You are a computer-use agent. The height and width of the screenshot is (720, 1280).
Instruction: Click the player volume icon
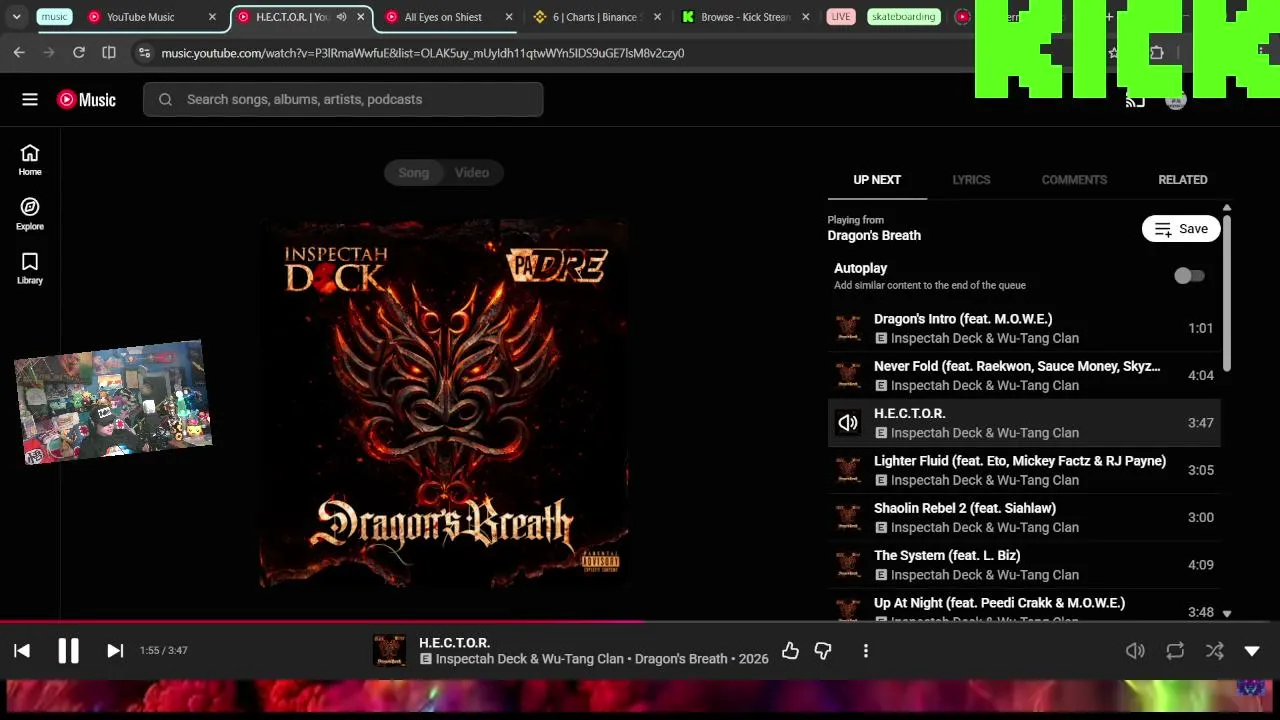(x=1135, y=651)
